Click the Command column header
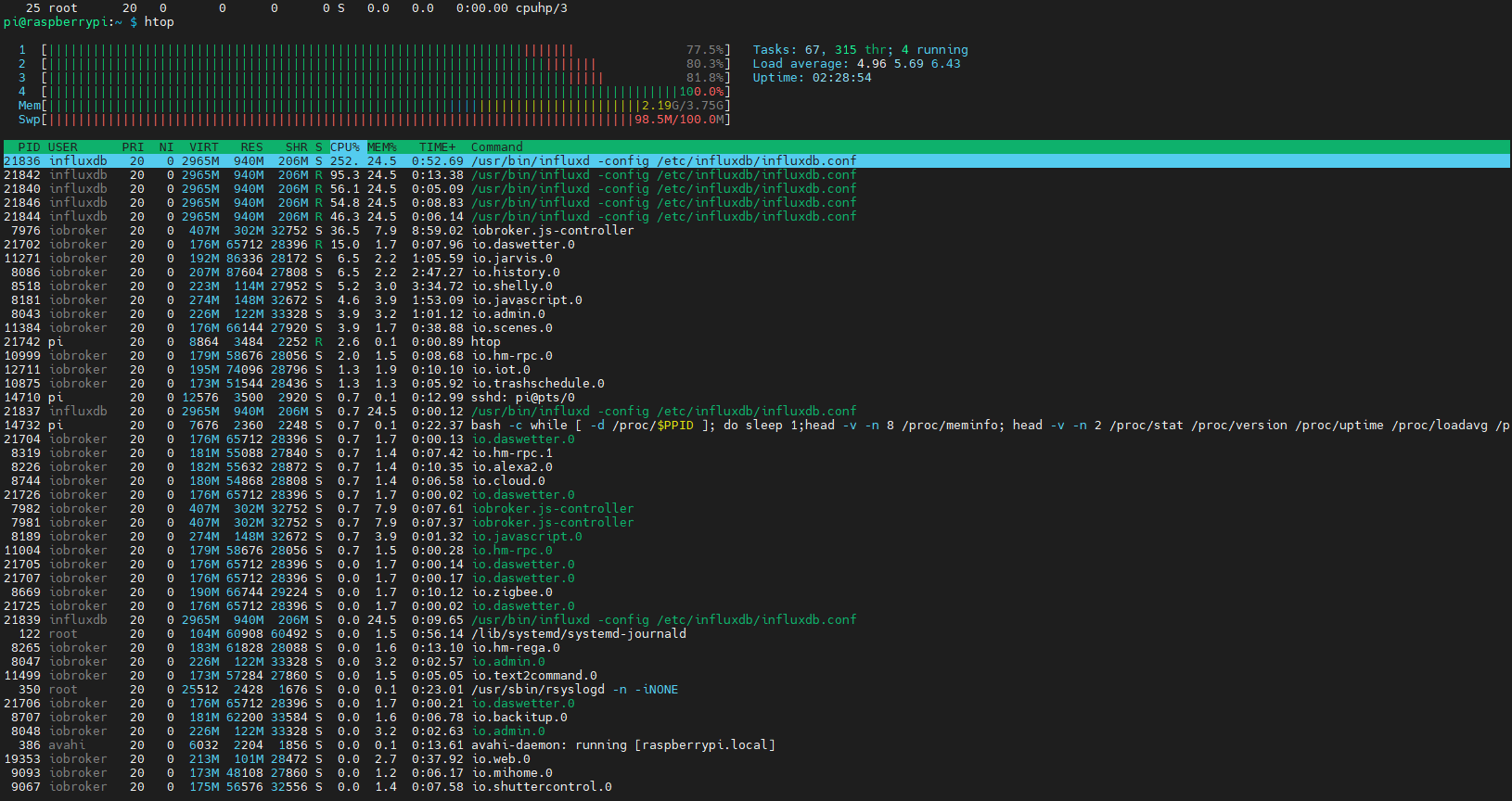This screenshot has height=801, width=1512. [496, 147]
